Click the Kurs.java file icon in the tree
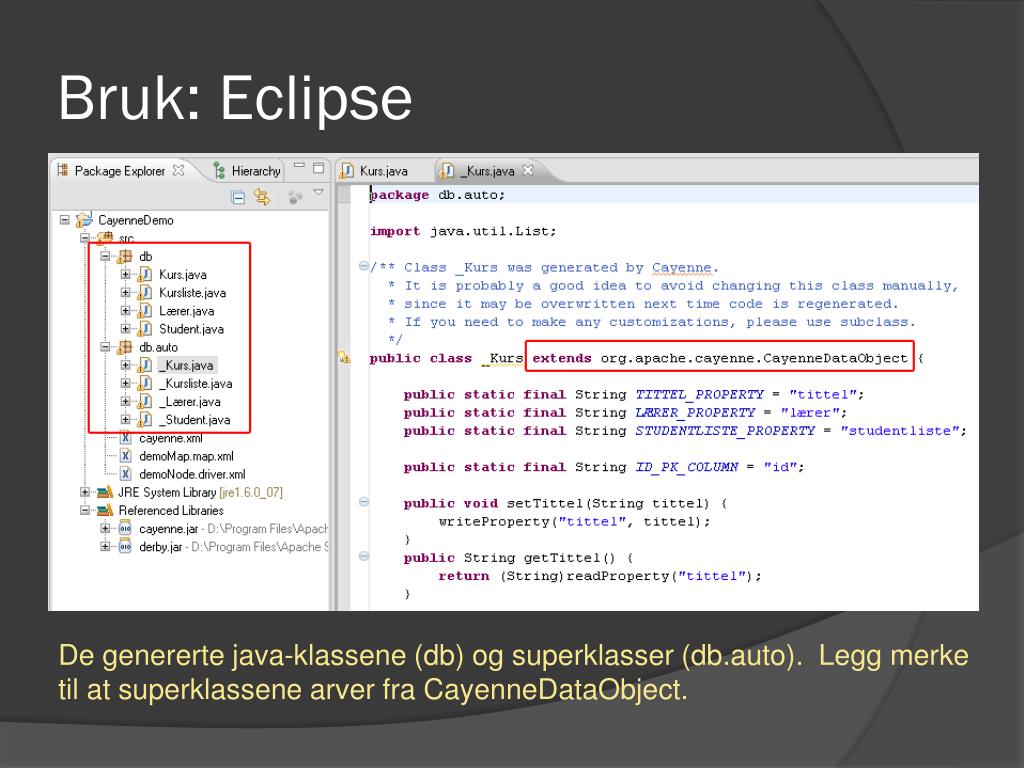The height and width of the screenshot is (768, 1024). pyautogui.click(x=144, y=274)
